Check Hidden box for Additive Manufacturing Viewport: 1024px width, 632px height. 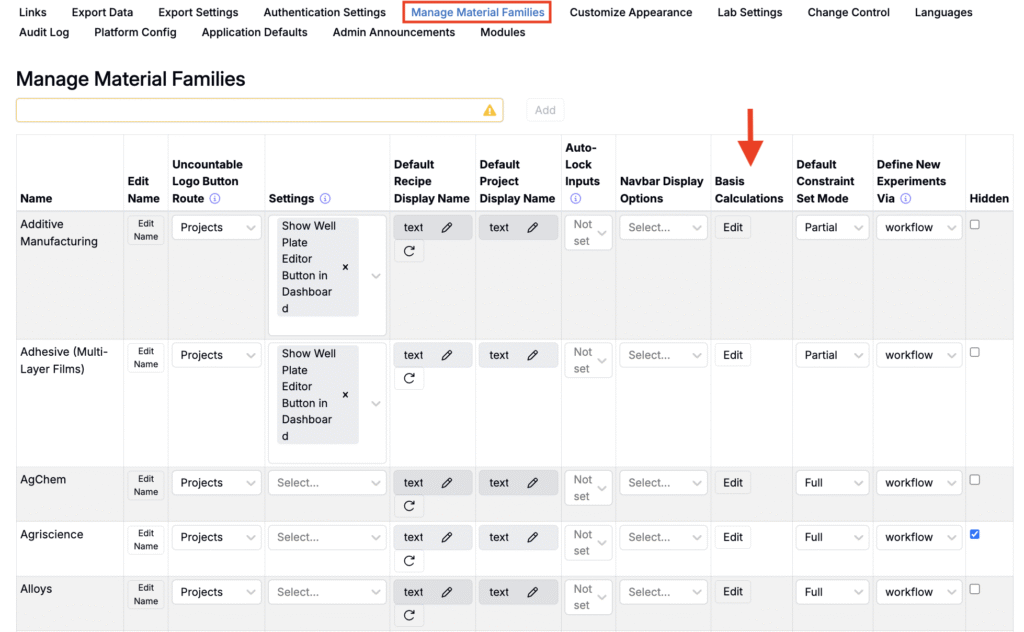(975, 225)
